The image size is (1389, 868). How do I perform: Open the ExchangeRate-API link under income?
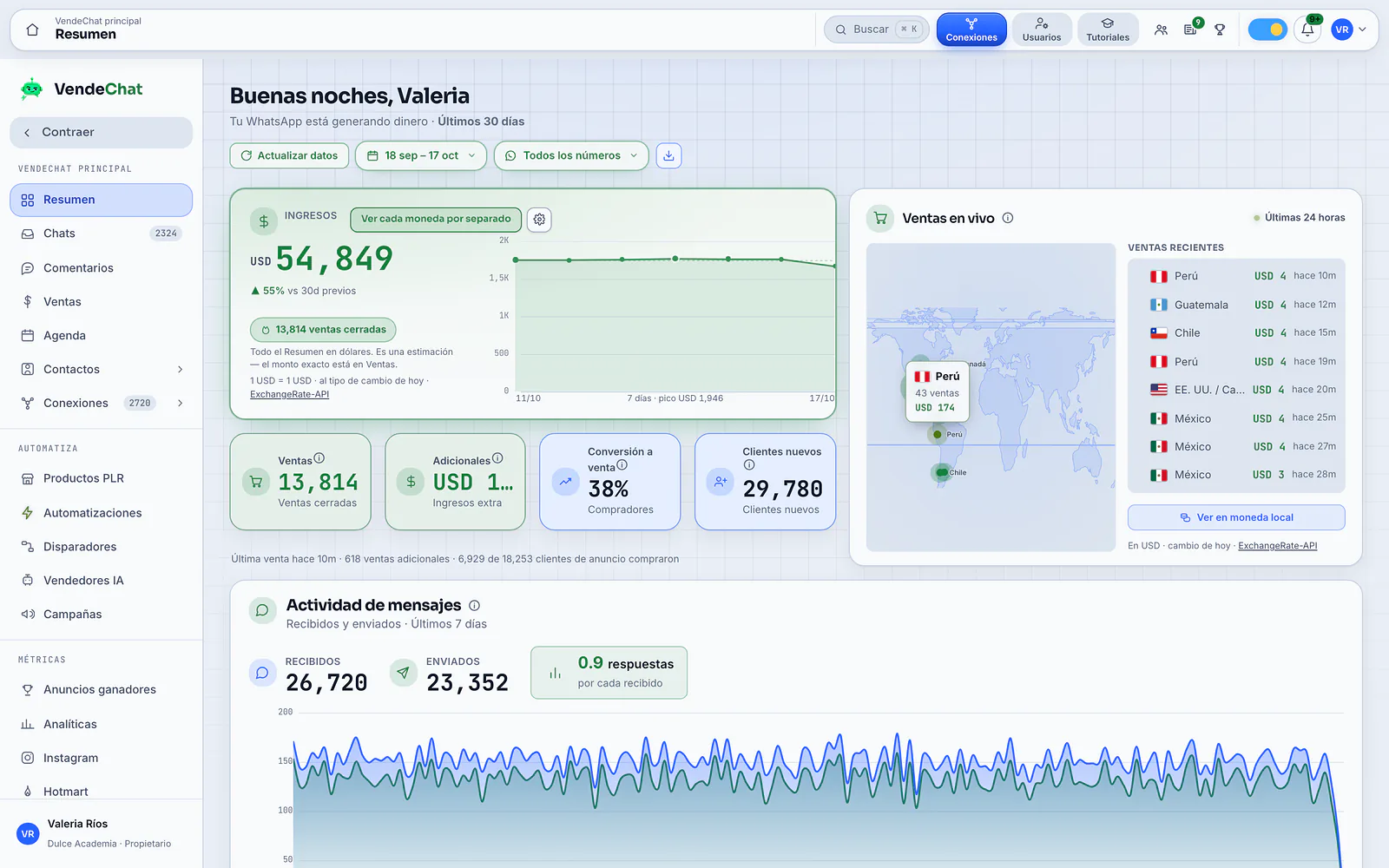[x=289, y=394]
